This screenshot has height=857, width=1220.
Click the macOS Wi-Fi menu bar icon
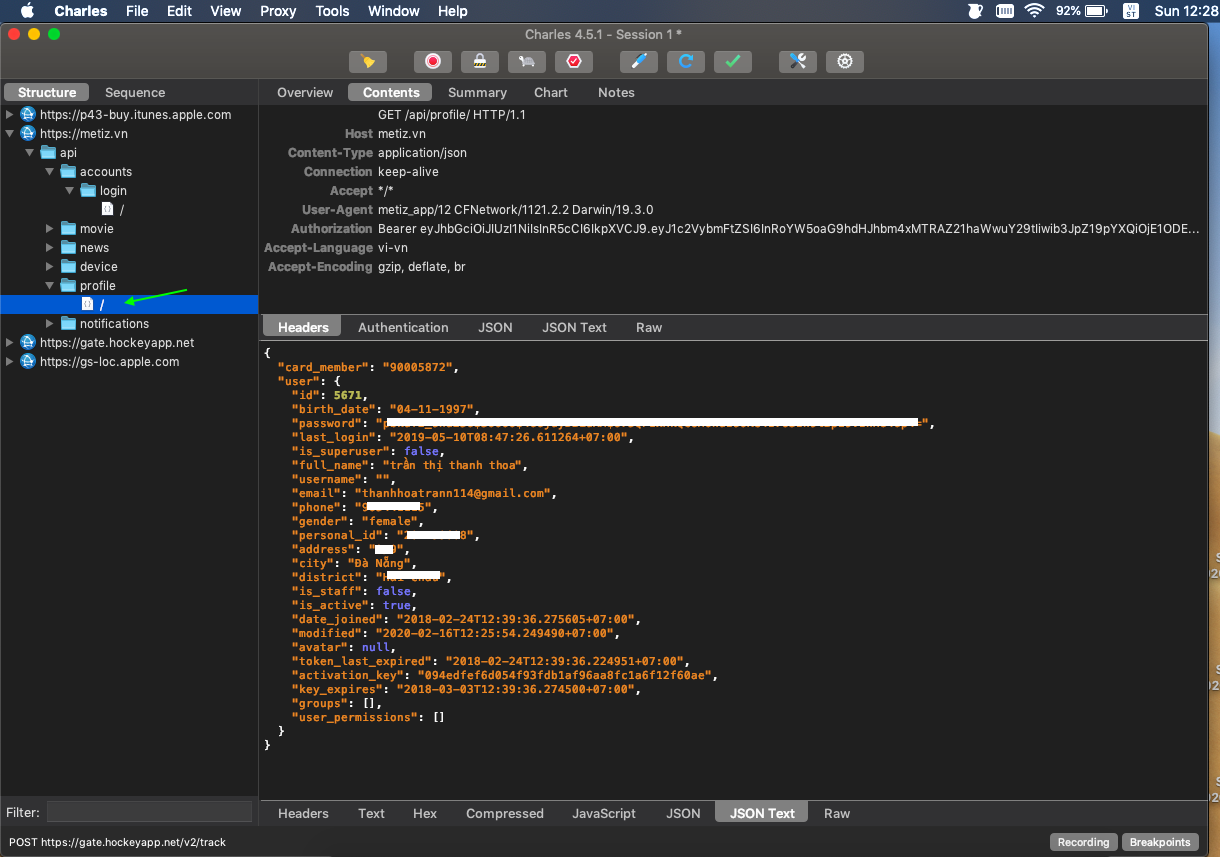pyautogui.click(x=1033, y=11)
